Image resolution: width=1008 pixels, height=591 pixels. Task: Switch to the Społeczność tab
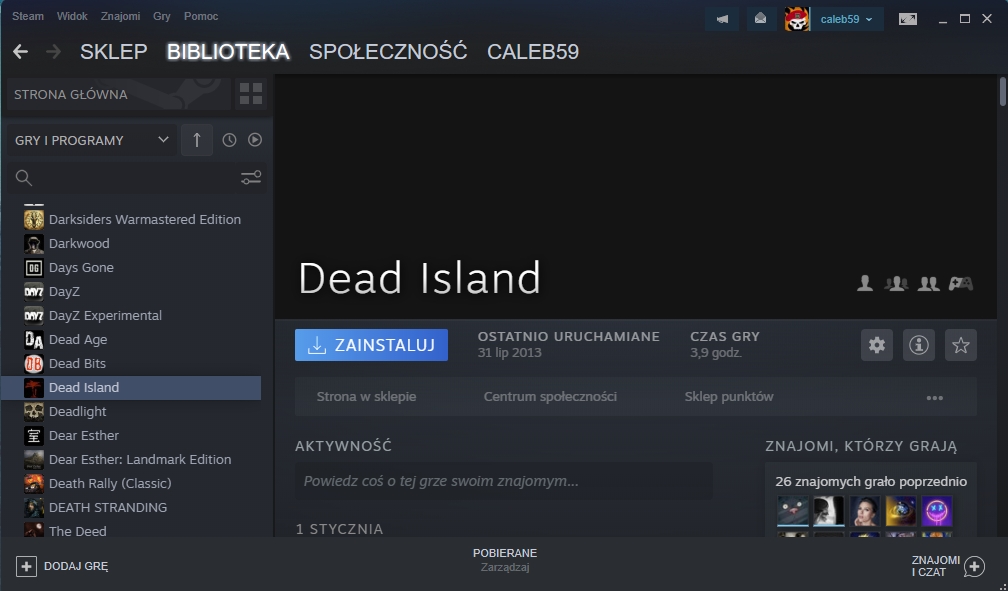point(388,52)
